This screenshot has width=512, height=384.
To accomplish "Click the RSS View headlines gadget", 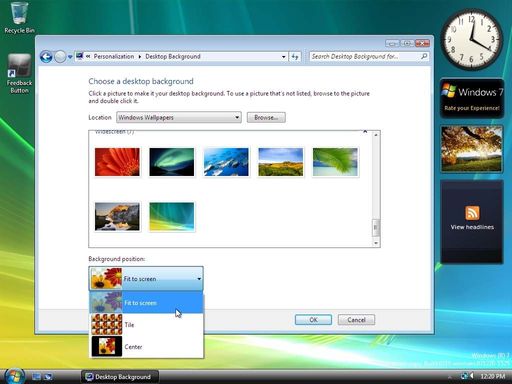I will [x=472, y=222].
